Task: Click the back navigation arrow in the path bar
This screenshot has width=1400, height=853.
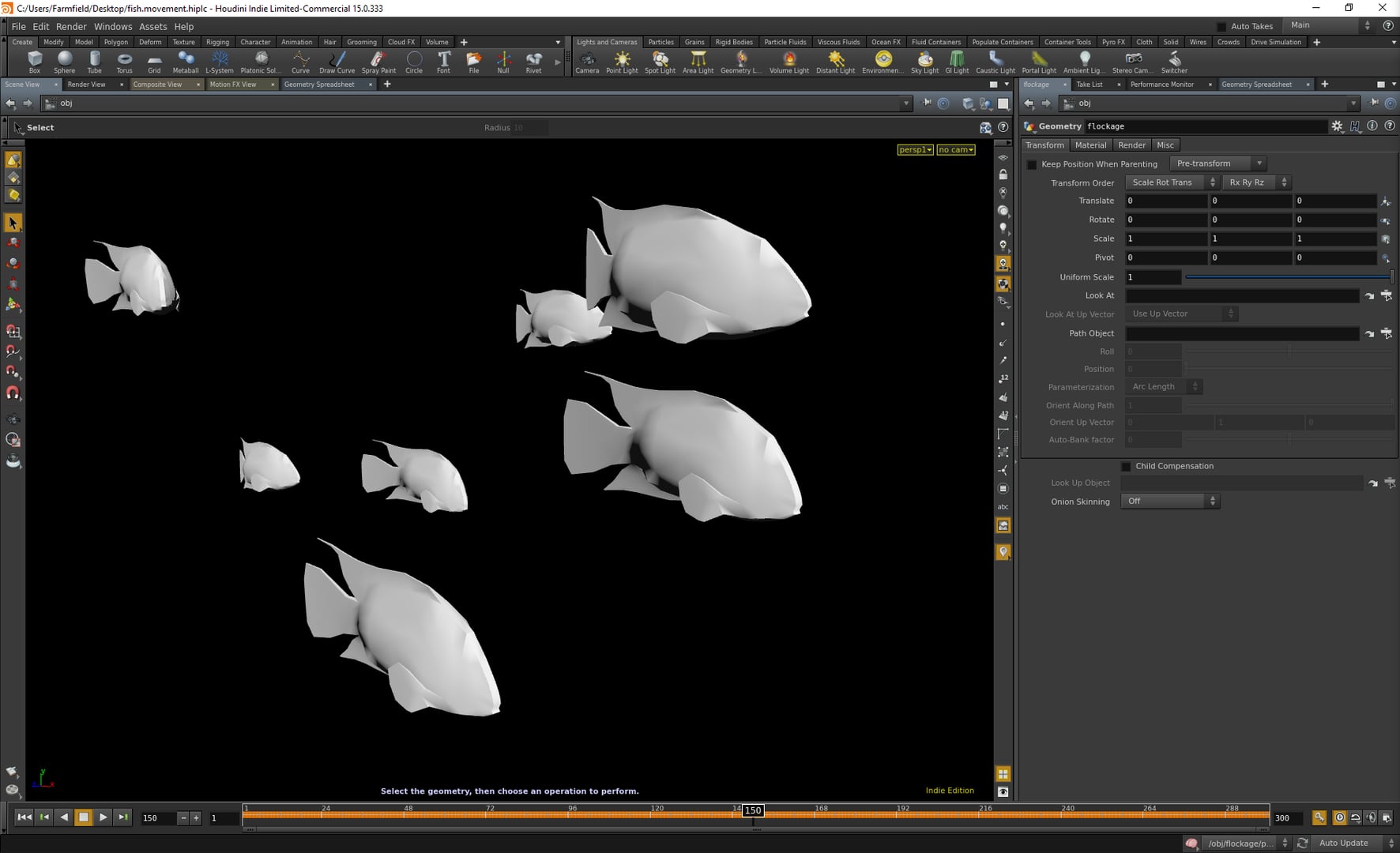Action: 11,103
